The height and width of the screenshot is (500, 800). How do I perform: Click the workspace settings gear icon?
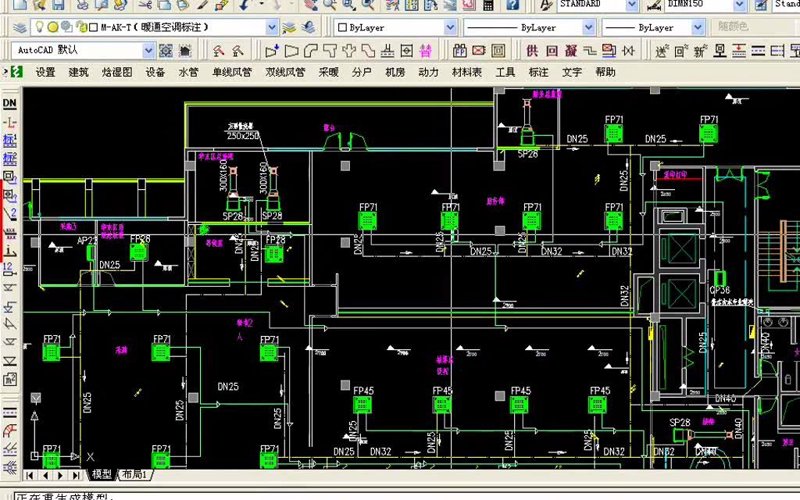[x=166, y=51]
